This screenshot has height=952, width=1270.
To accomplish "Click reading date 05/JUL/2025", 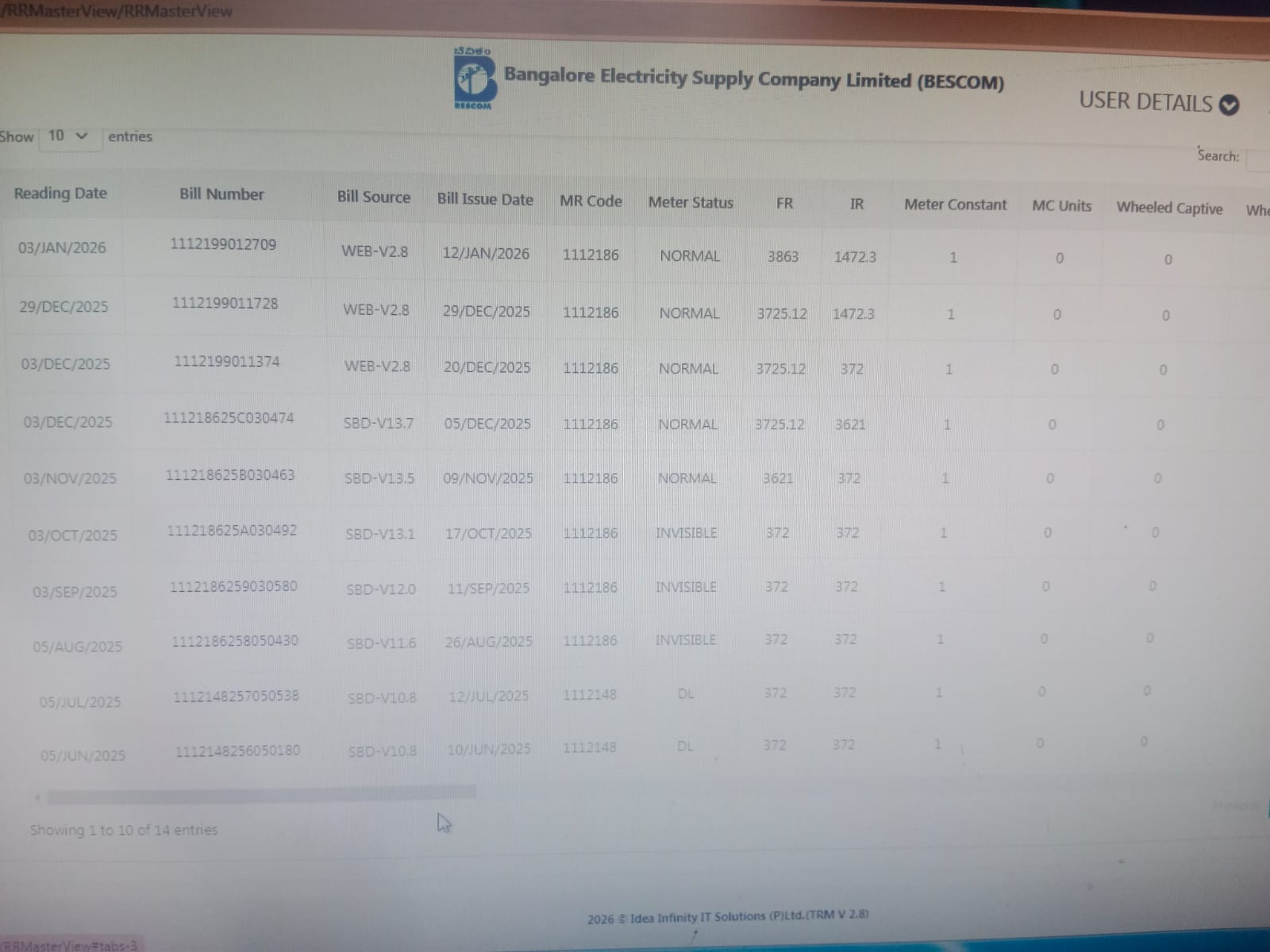I will click(80, 702).
